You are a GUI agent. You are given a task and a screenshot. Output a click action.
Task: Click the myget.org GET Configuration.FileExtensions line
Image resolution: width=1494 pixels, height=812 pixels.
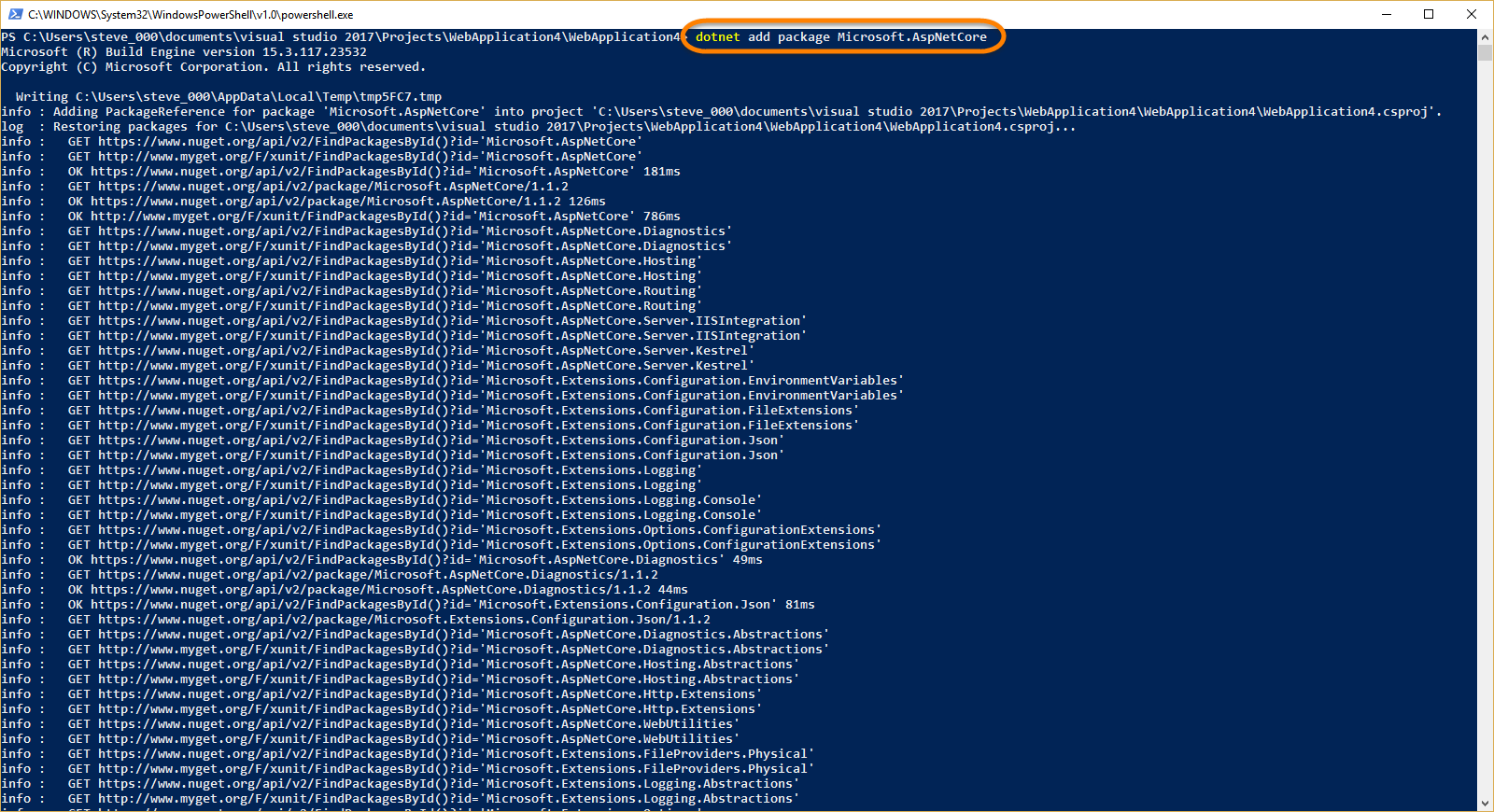point(430,426)
